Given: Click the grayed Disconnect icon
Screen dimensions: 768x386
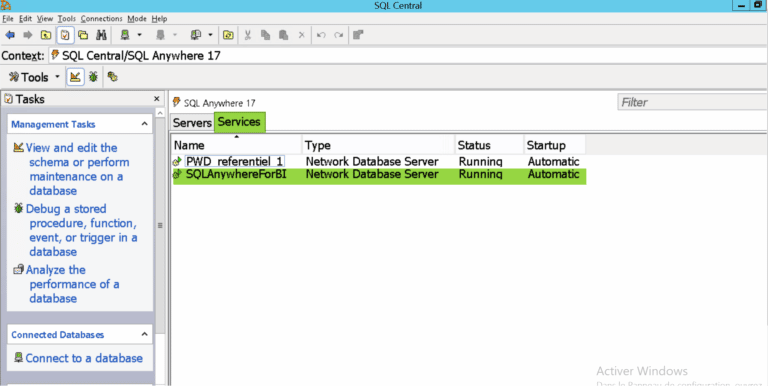Looking at the screenshot, I should [x=160, y=35].
